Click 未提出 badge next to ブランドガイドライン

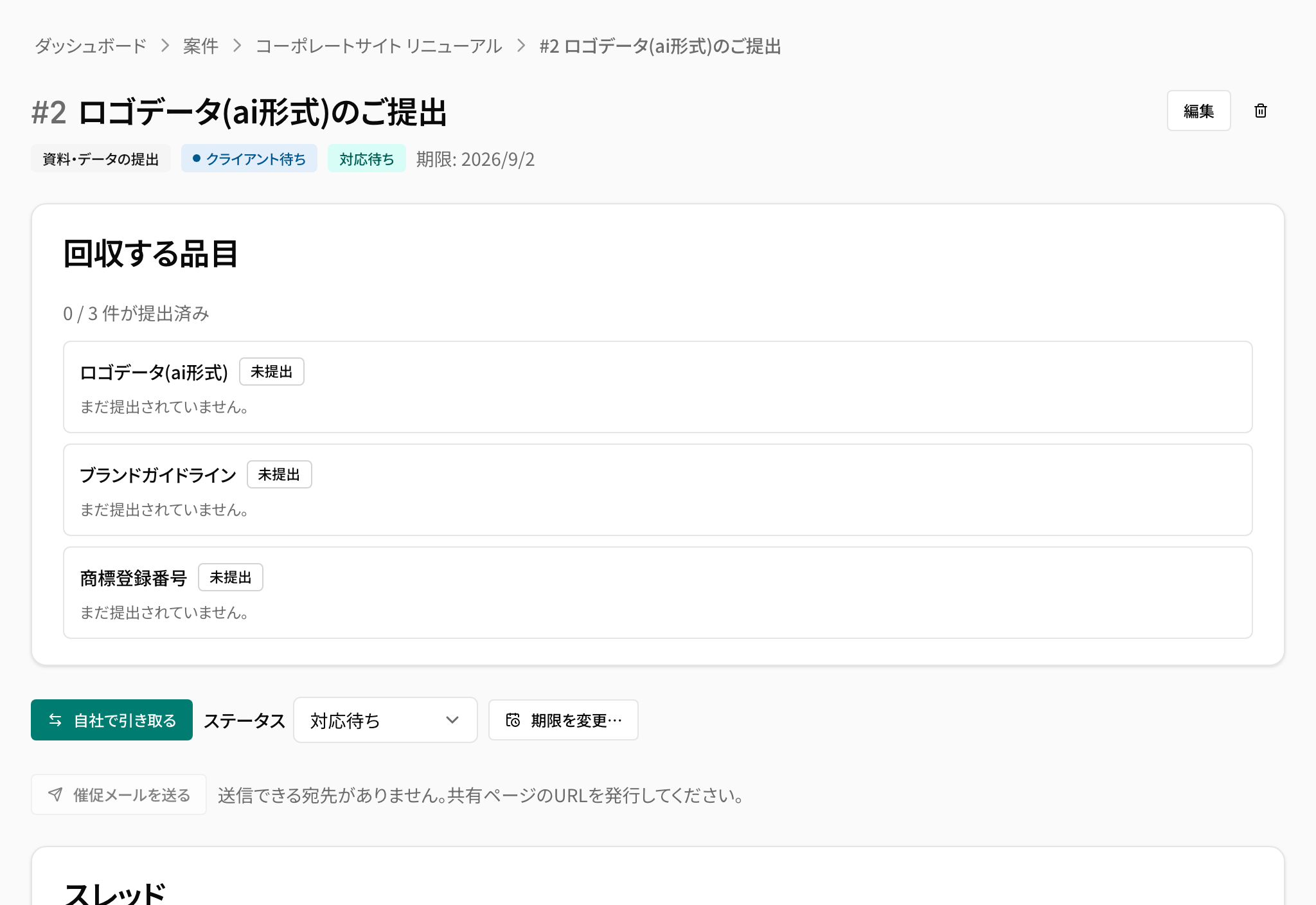[280, 474]
